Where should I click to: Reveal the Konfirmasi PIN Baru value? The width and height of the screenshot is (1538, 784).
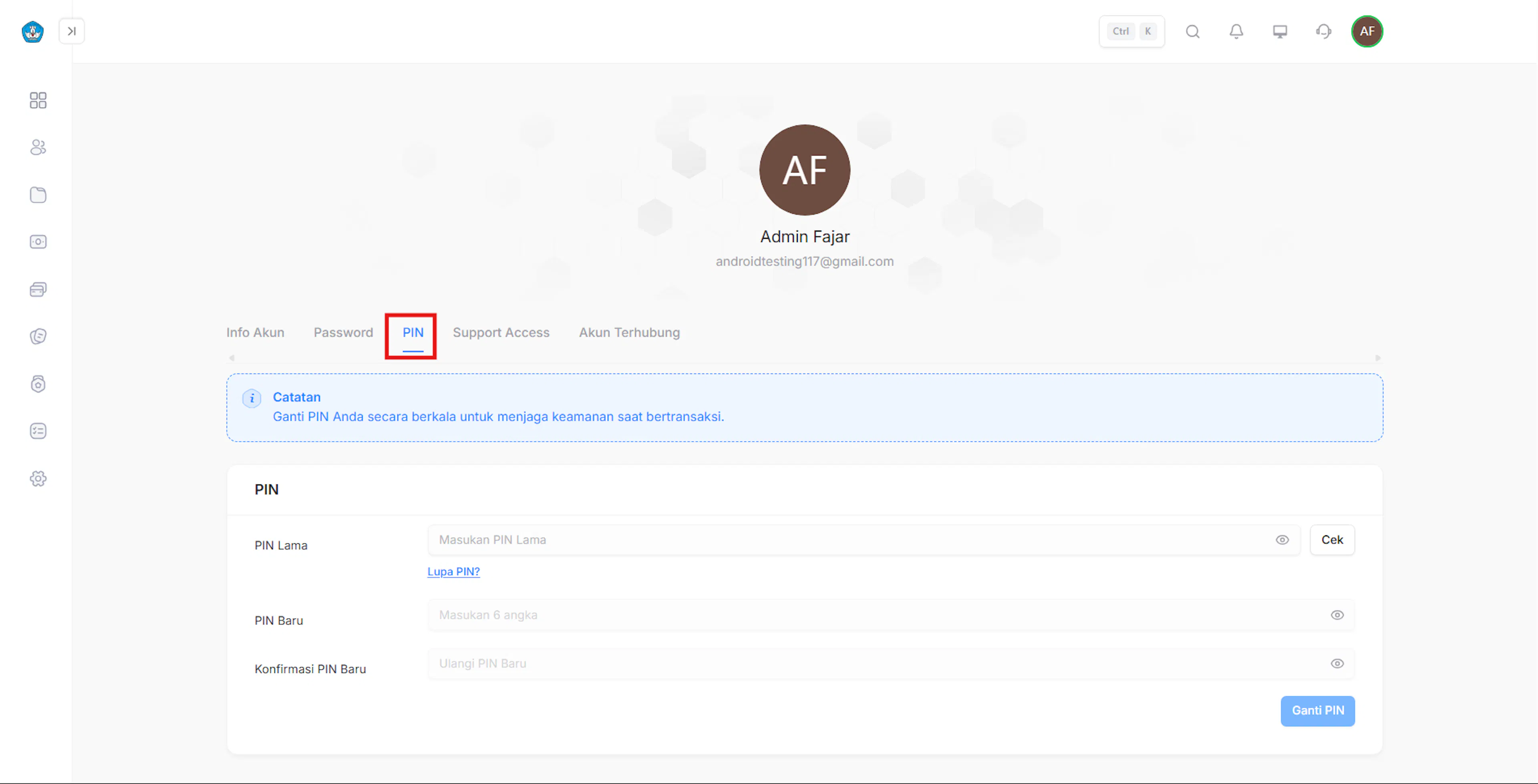point(1337,663)
